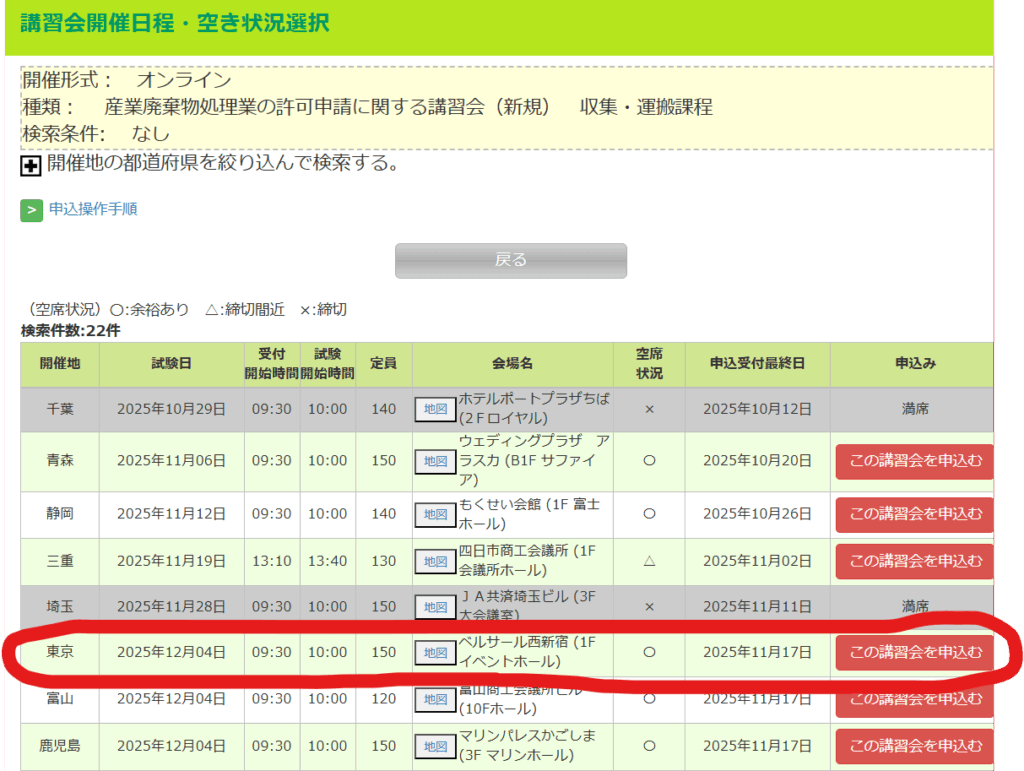Viewport: 1024px width, 771px height.
Task: Open the 地図 map for the 千葉 venue
Action: tap(435, 408)
